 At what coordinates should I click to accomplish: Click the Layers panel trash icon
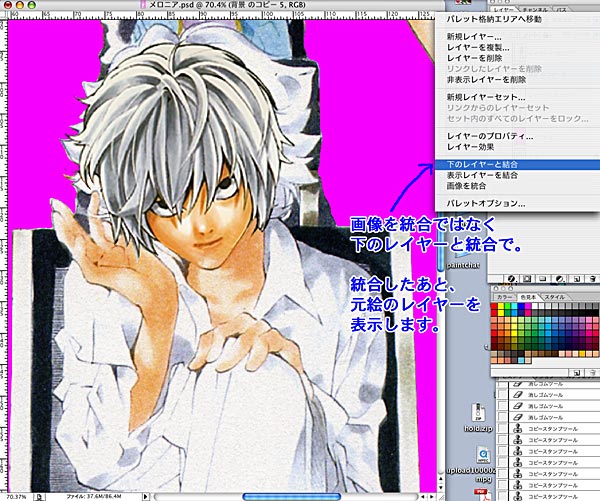[592, 279]
